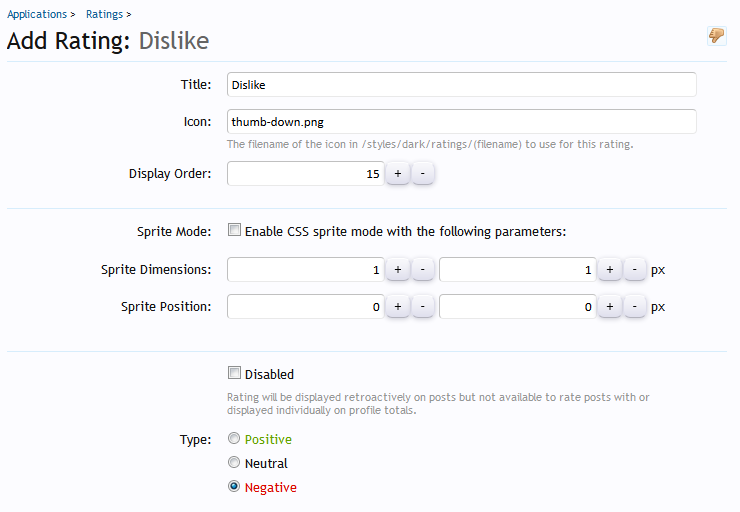
Task: Decrease the second Sprite Position value
Action: (634, 307)
